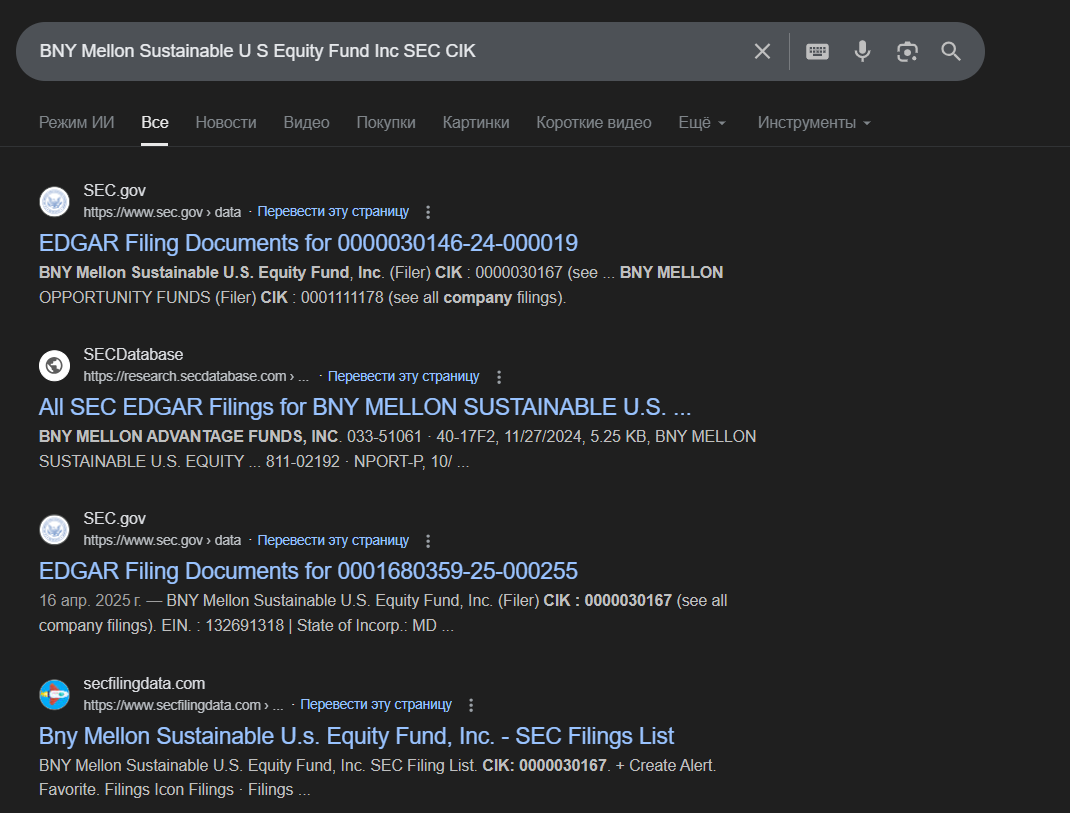
Task: Translate the SECDatabase result page
Action: (x=403, y=376)
